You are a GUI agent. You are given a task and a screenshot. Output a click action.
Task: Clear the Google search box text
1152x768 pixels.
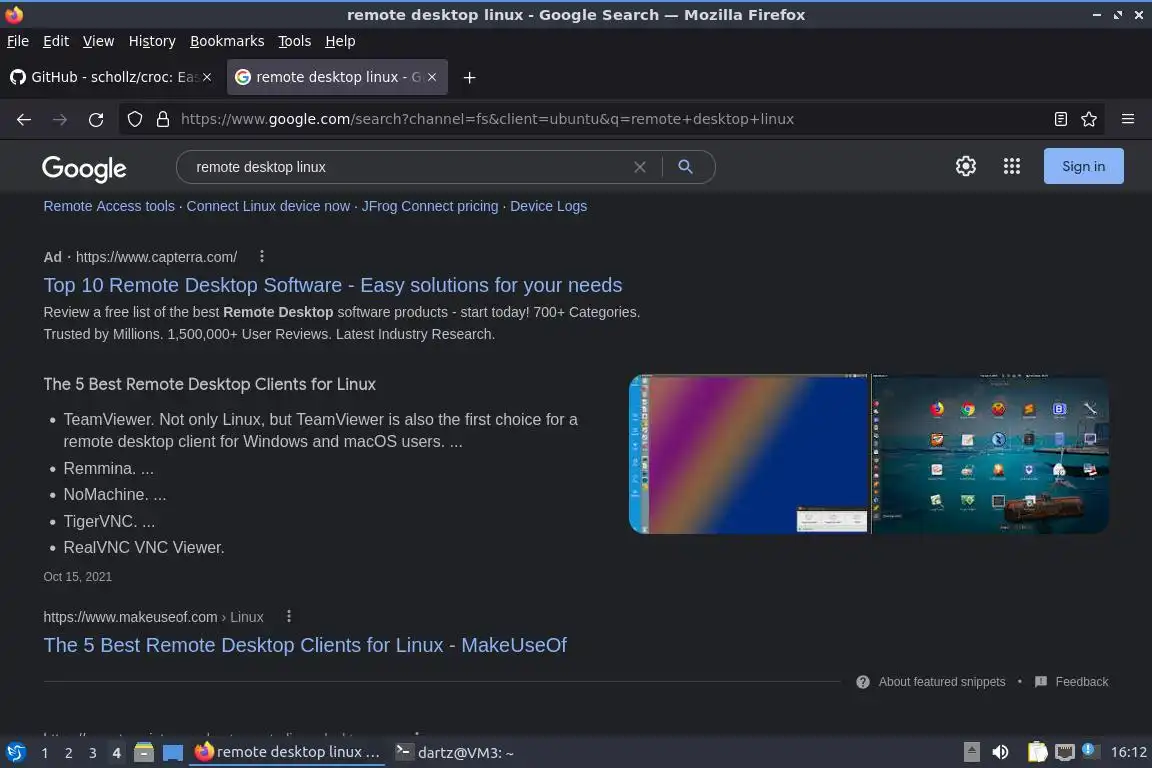click(640, 167)
